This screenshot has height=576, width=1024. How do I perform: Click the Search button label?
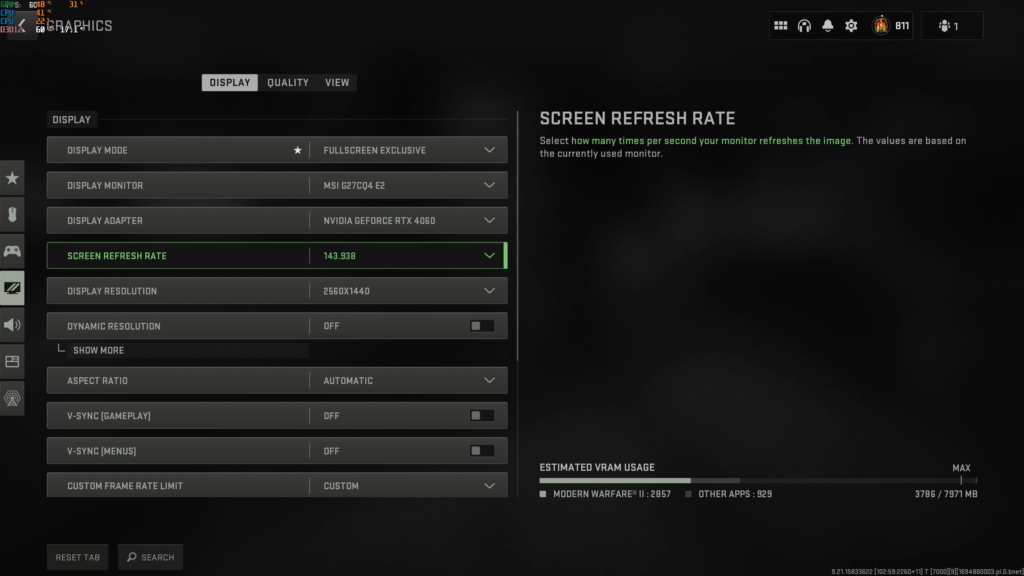pyautogui.click(x=157, y=558)
